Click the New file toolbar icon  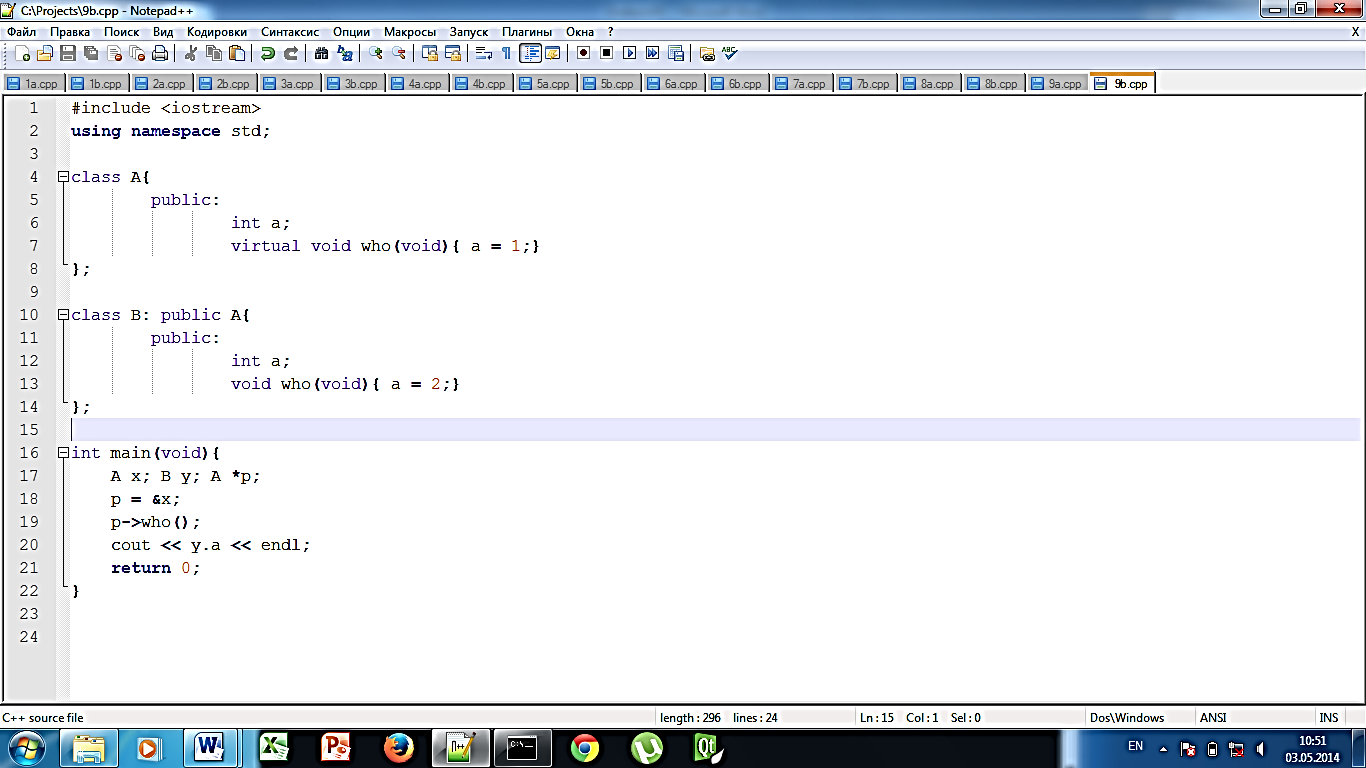click(x=21, y=53)
